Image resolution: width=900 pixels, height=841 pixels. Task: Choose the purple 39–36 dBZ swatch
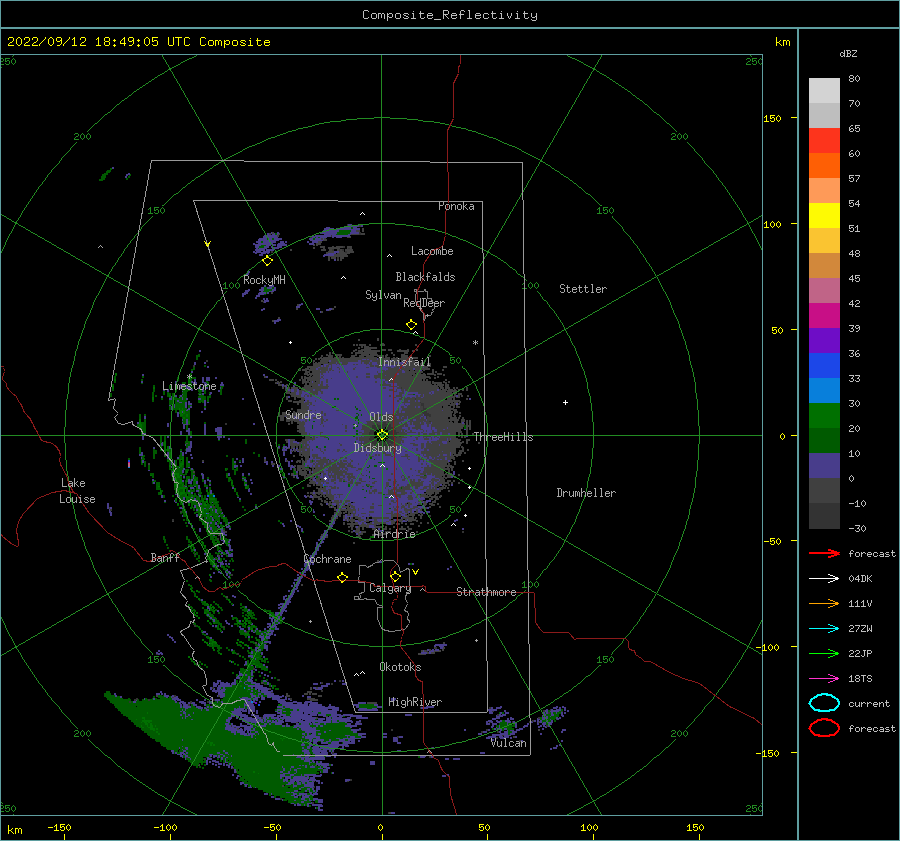[824, 341]
